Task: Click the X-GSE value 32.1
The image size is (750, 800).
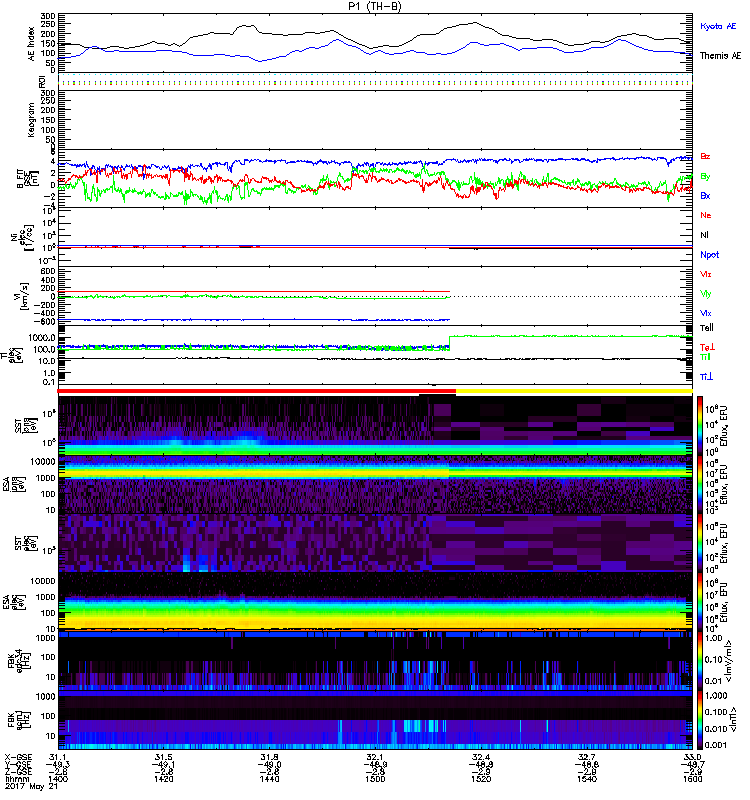Action: click(x=375, y=757)
